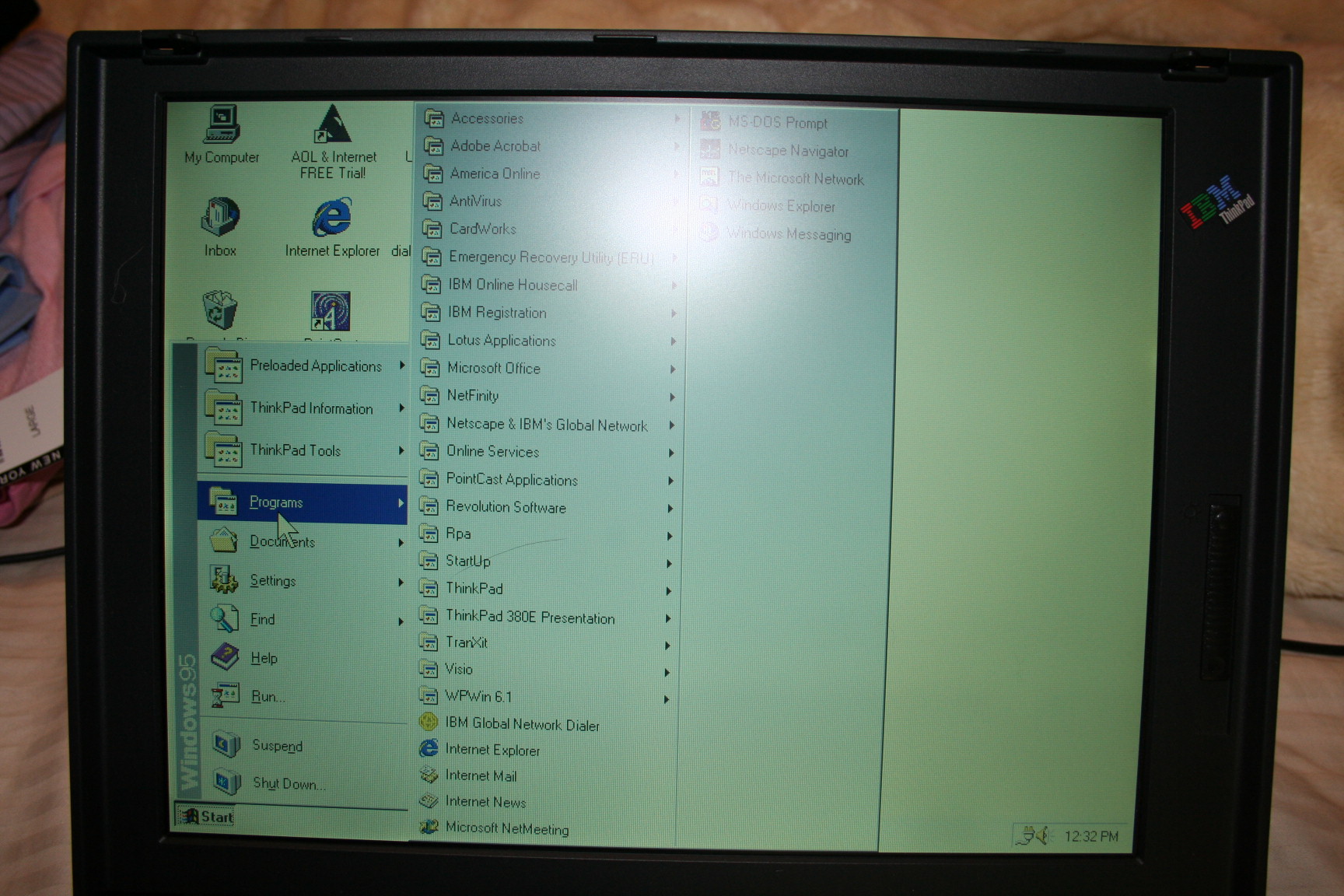Click the Run icon in Start menu
The width and height of the screenshot is (1344, 896).
point(226,696)
